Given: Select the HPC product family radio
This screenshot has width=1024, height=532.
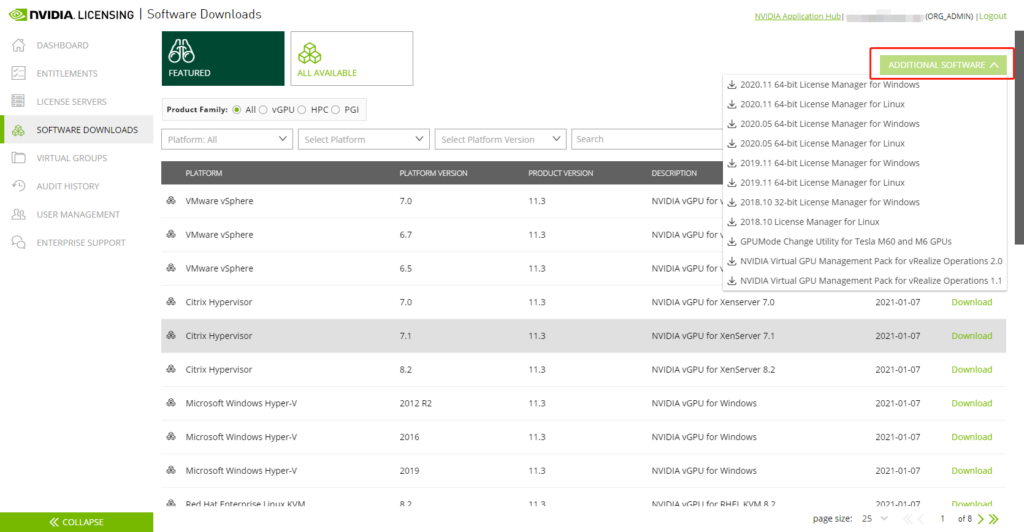Looking at the screenshot, I should [302, 110].
